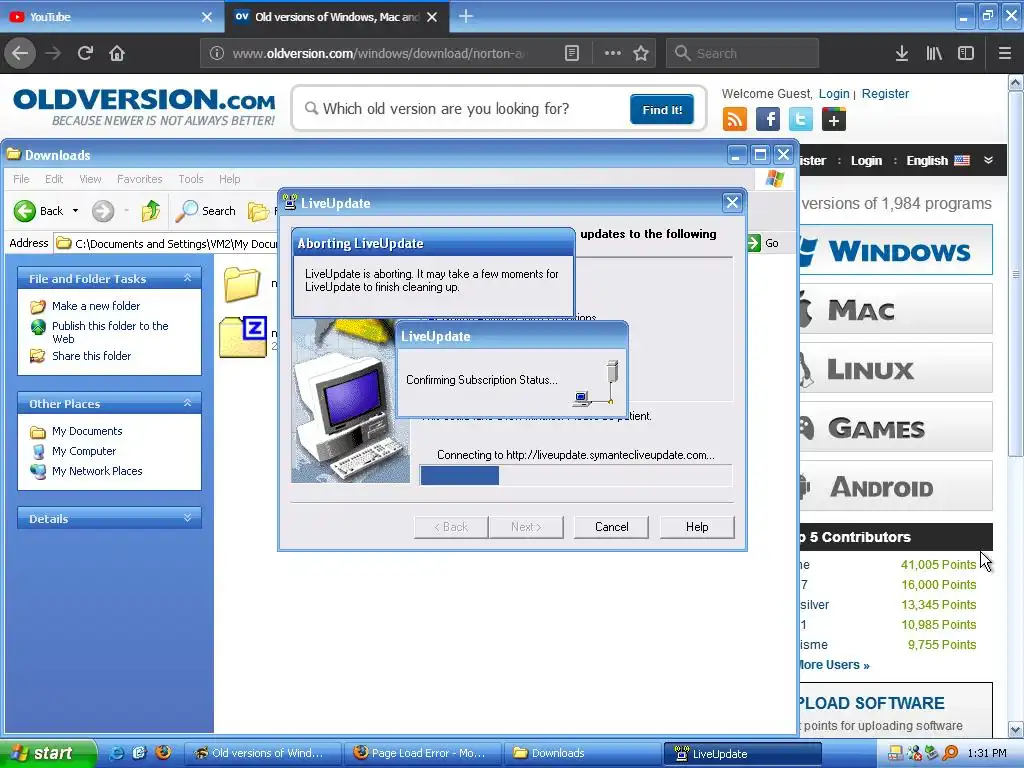The width and height of the screenshot is (1024, 768).
Task: Click Go next to address bar
Action: (763, 243)
